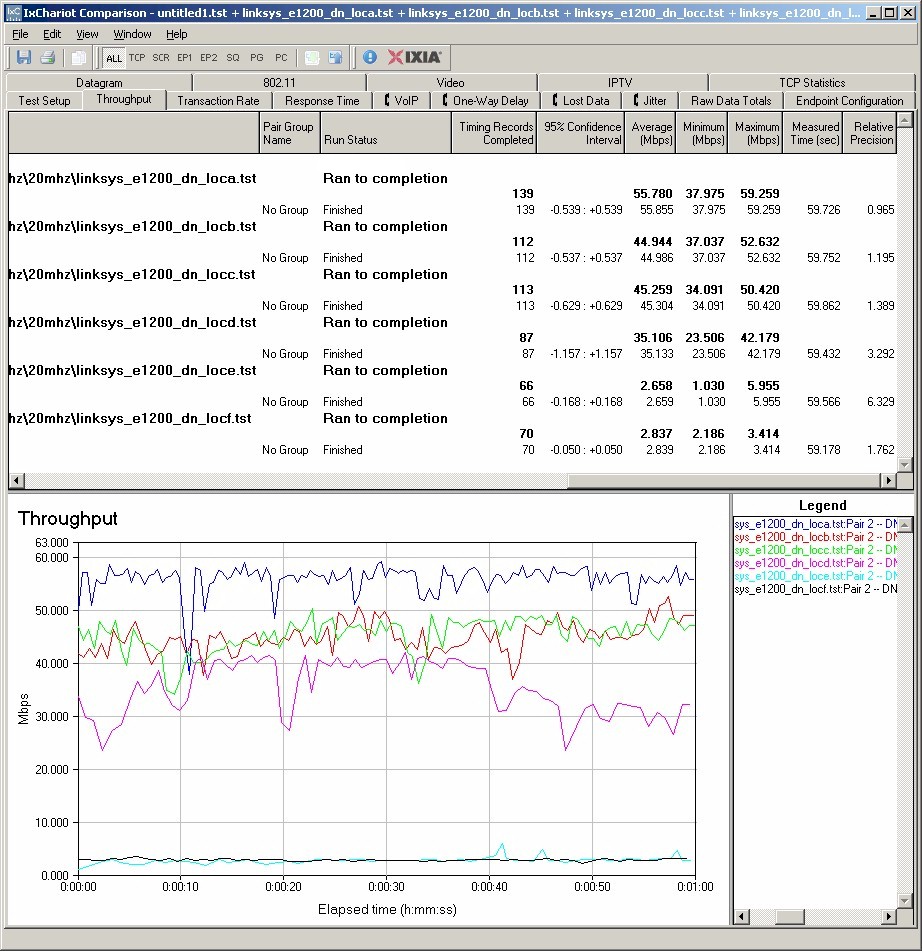Switch to the Video tab
The width and height of the screenshot is (922, 951).
tap(451, 82)
